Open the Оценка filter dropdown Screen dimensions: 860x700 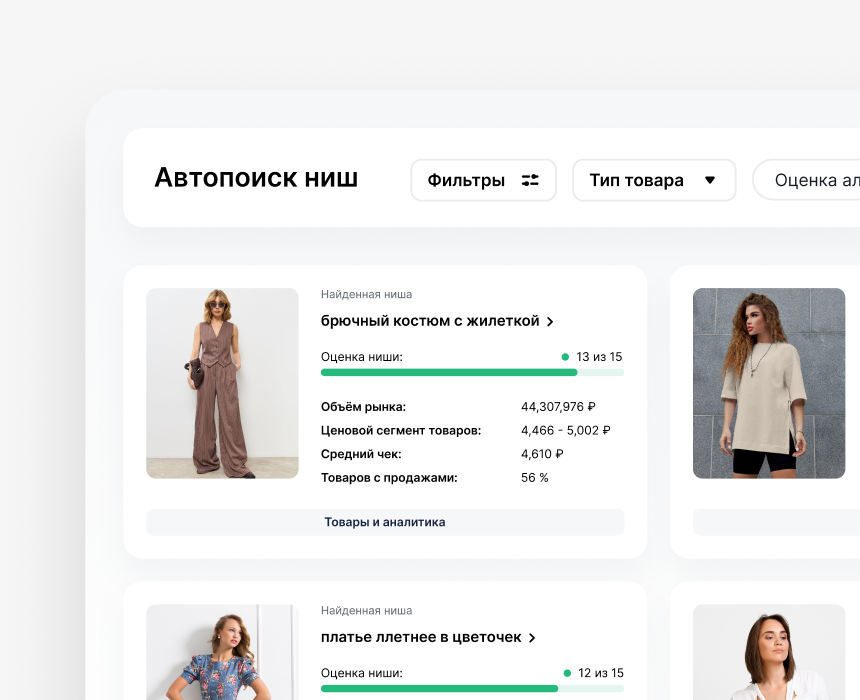[806, 180]
